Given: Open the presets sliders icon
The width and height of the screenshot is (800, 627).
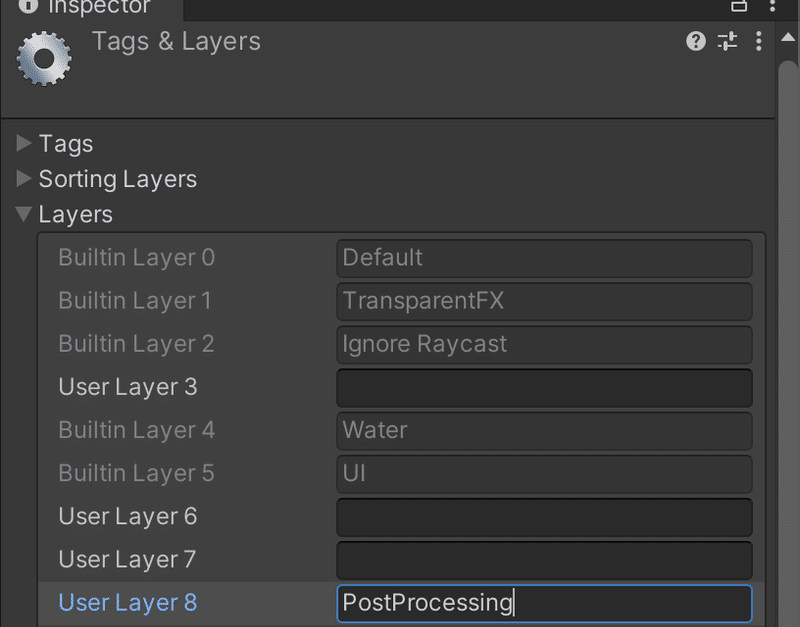Looking at the screenshot, I should (x=727, y=41).
